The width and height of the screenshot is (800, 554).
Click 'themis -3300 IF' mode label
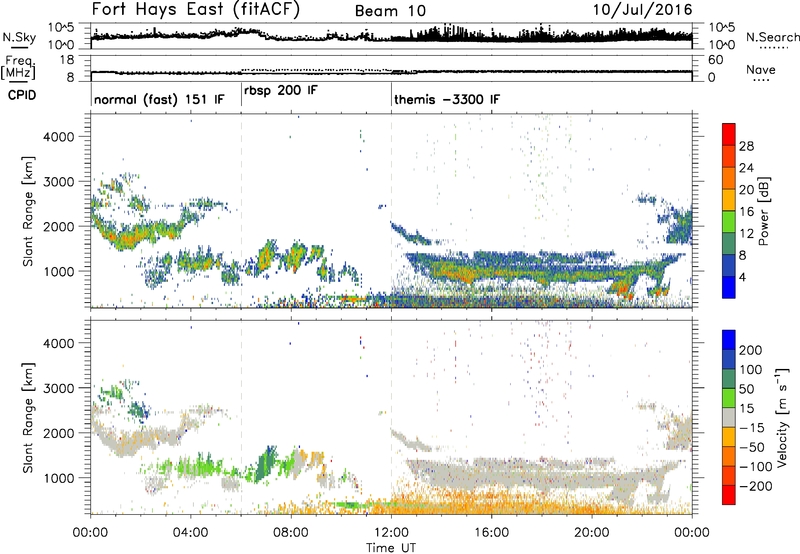click(x=447, y=99)
